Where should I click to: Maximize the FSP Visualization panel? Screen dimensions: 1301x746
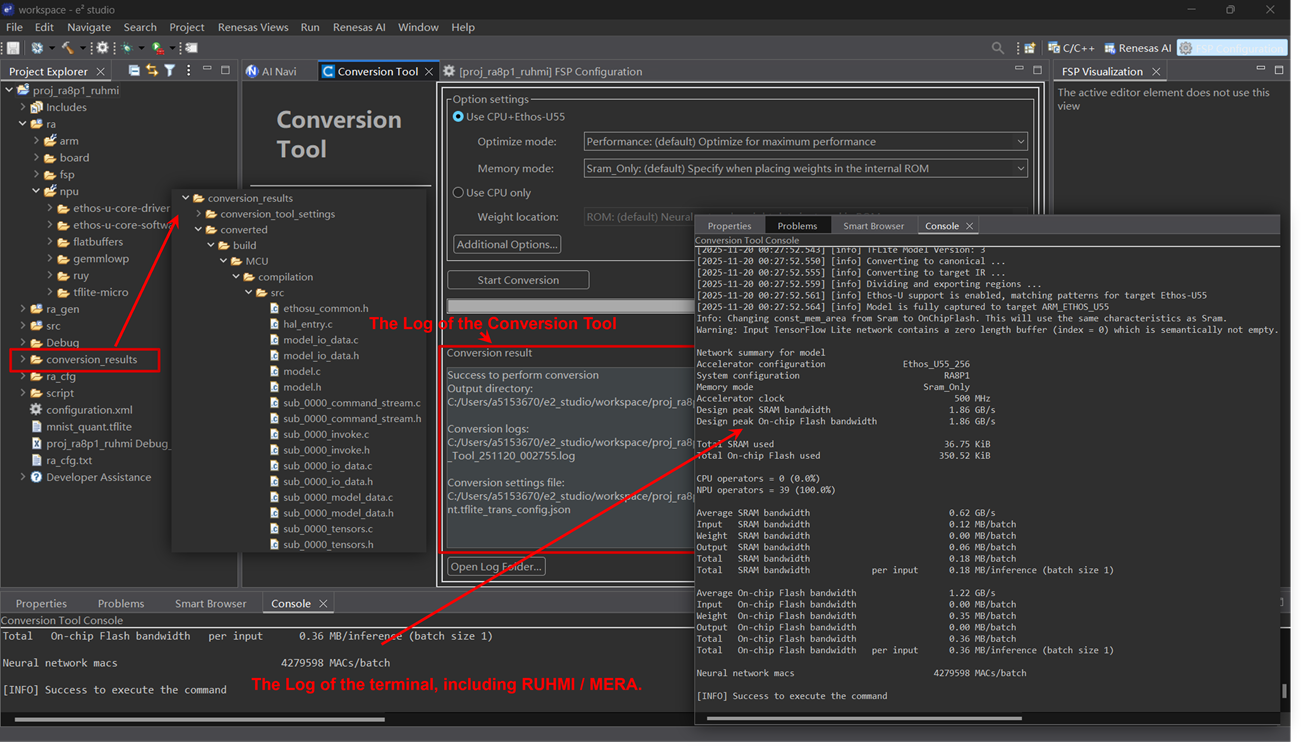pyautogui.click(x=1279, y=70)
